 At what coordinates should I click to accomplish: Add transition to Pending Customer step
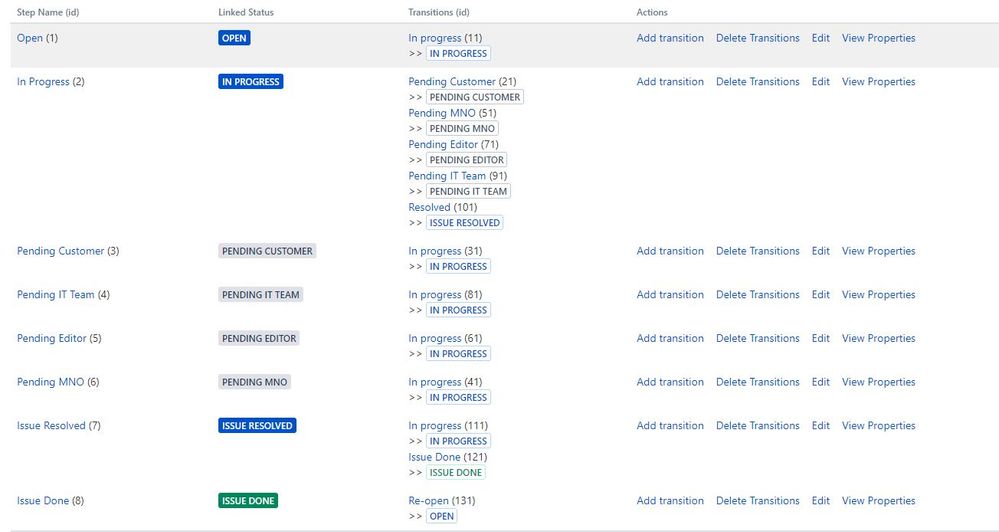[670, 251]
